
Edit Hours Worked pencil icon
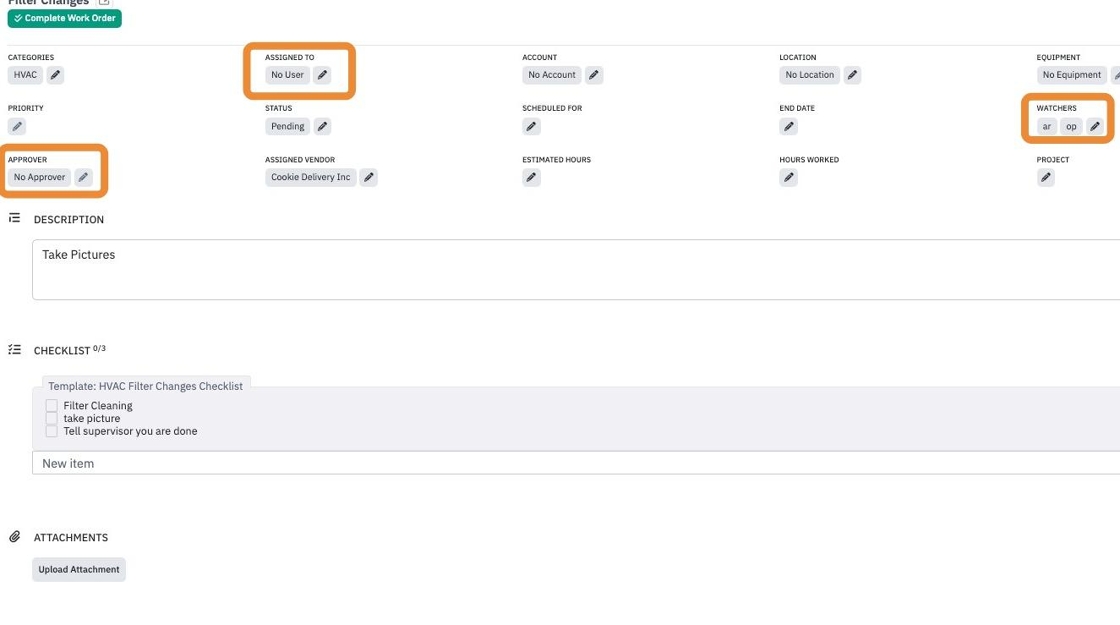pos(789,177)
